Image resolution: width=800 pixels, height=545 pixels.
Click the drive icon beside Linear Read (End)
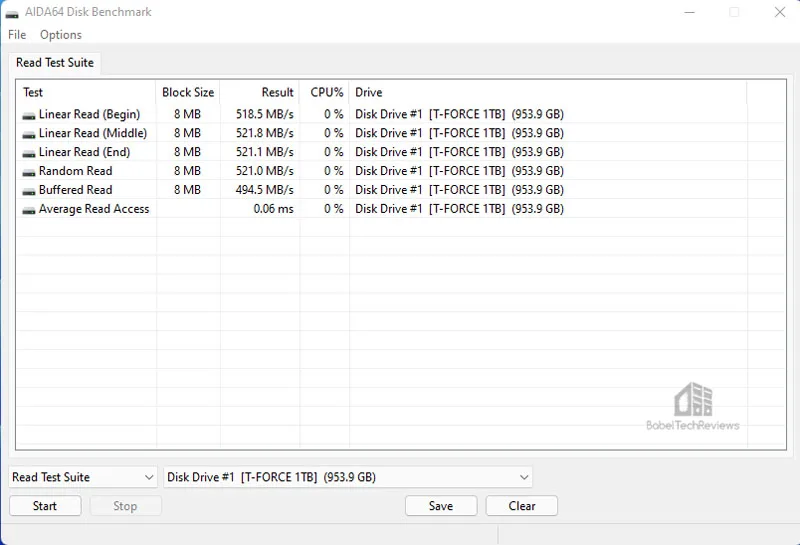pyautogui.click(x=29, y=154)
